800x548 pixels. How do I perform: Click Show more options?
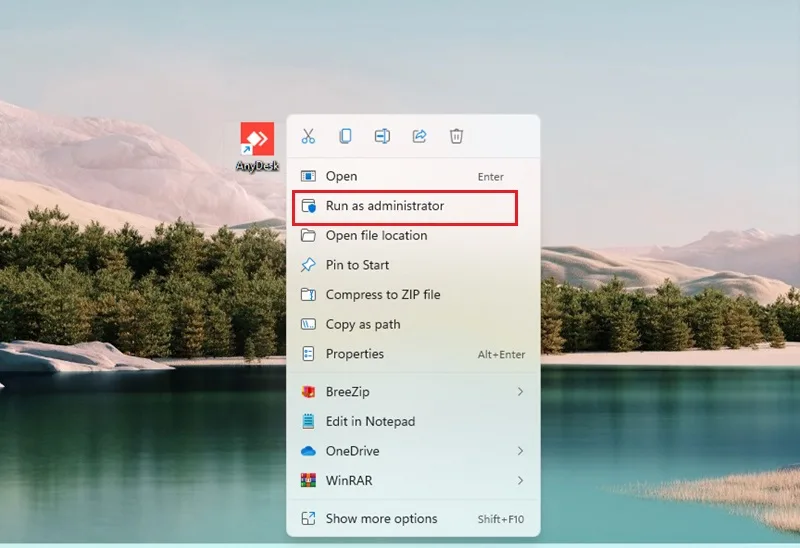pos(413,519)
